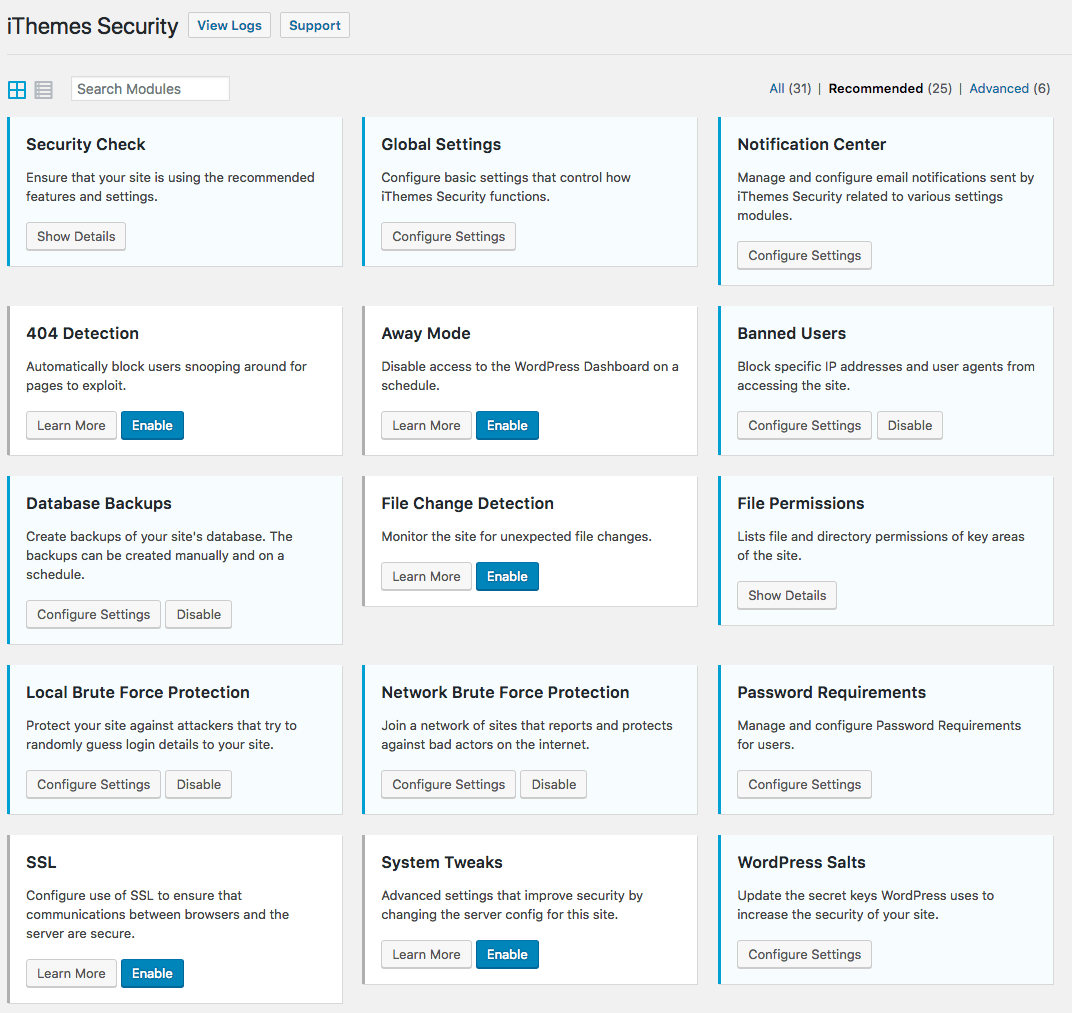
Task: Click the Search Modules field
Action: click(x=150, y=89)
